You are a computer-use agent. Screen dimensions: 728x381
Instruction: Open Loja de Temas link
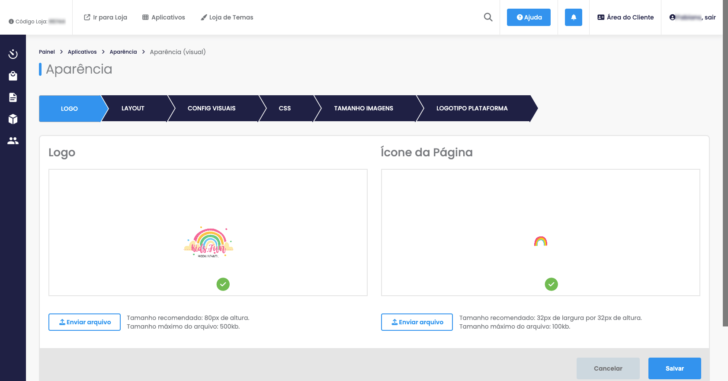227,17
